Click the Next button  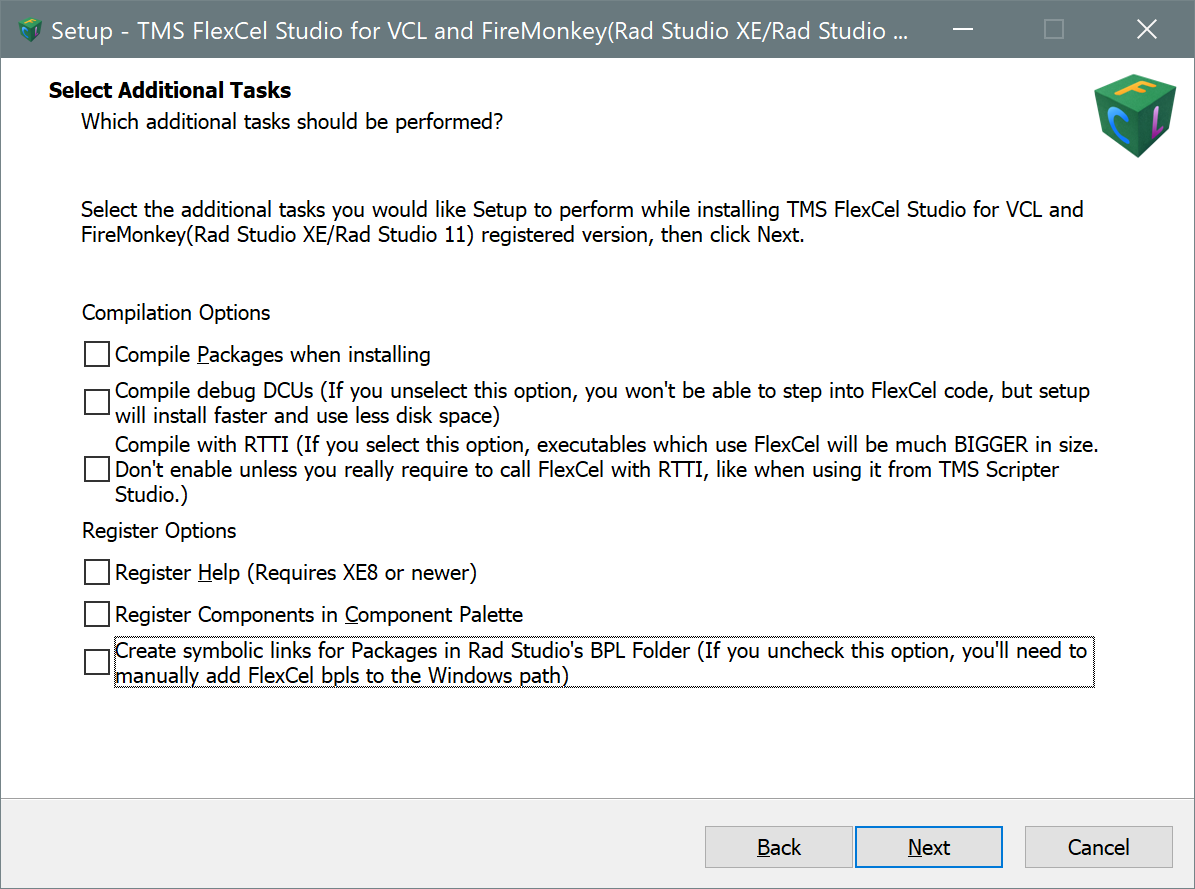pos(928,847)
